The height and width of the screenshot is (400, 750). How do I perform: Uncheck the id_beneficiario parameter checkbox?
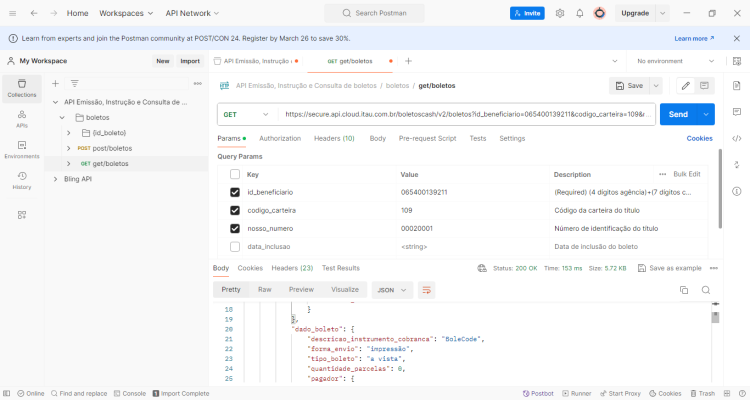pos(235,192)
